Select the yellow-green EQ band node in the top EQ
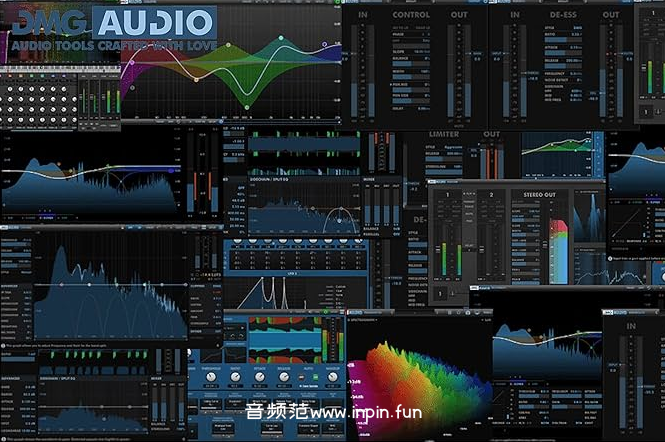This screenshot has height=442, width=665. pyautogui.click(x=228, y=45)
